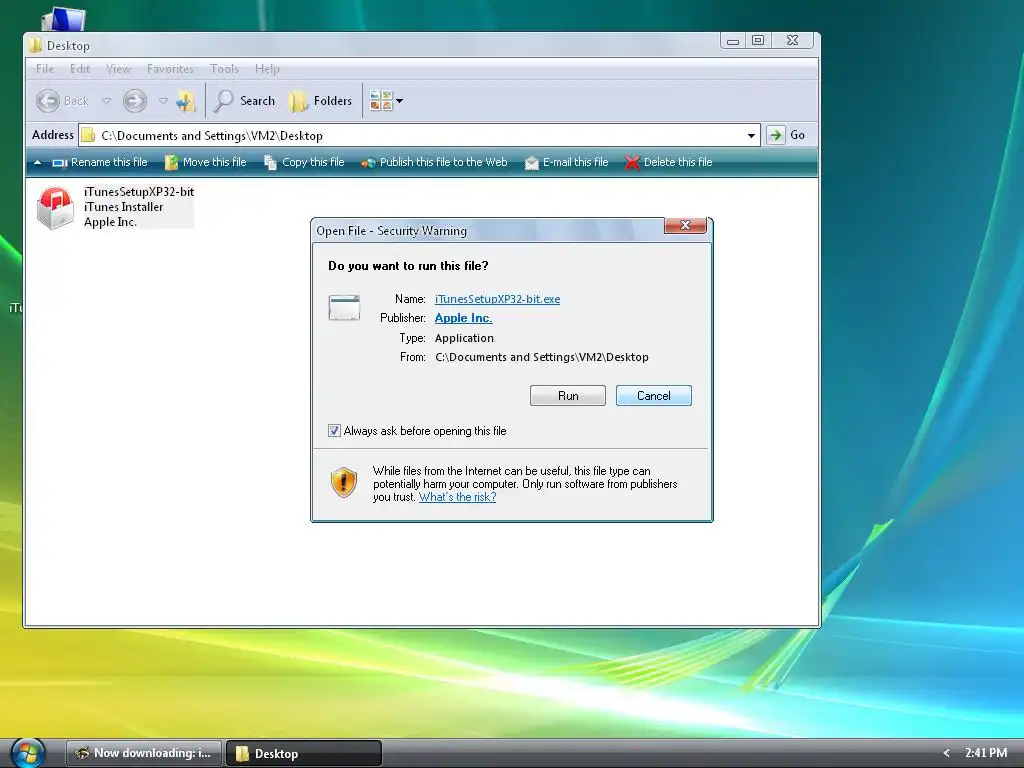
Task: Open the Windows Start orb
Action: (x=27, y=753)
